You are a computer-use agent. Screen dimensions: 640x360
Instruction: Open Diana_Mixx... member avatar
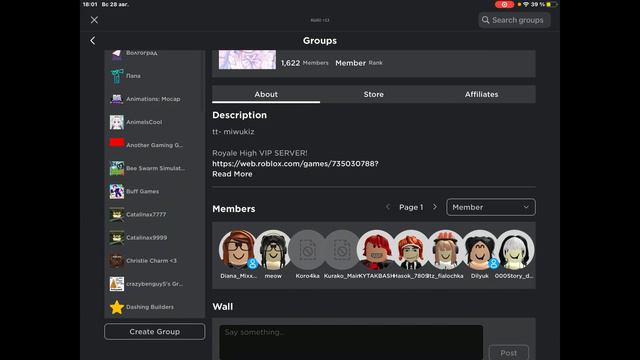(238, 250)
